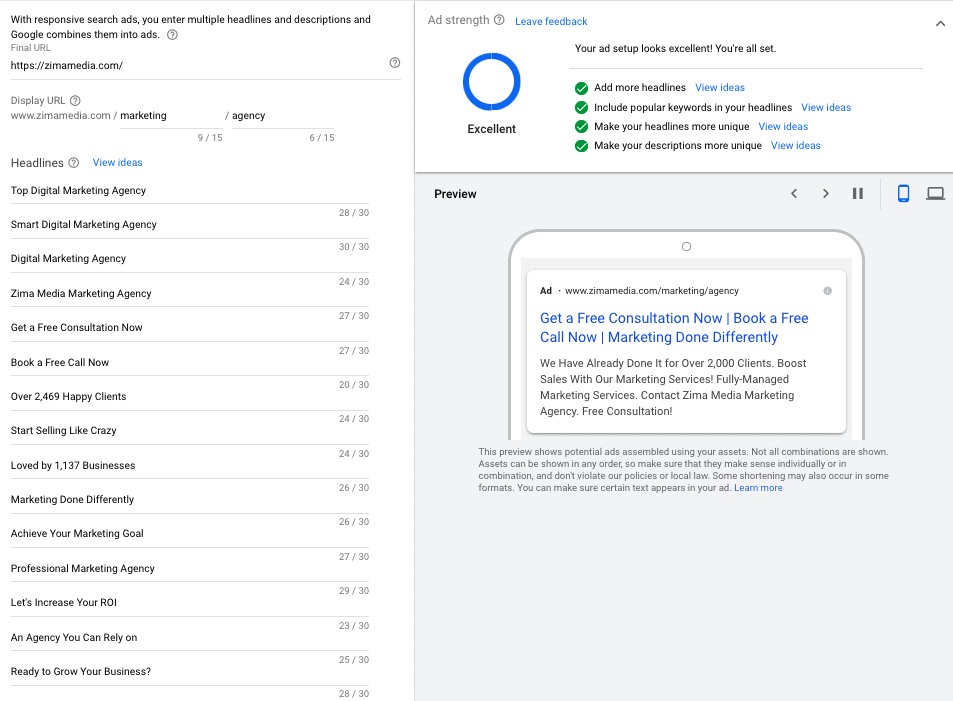The height and width of the screenshot is (701, 953).
Task: View ideas for popular keywords in headlines
Action: 826,107
